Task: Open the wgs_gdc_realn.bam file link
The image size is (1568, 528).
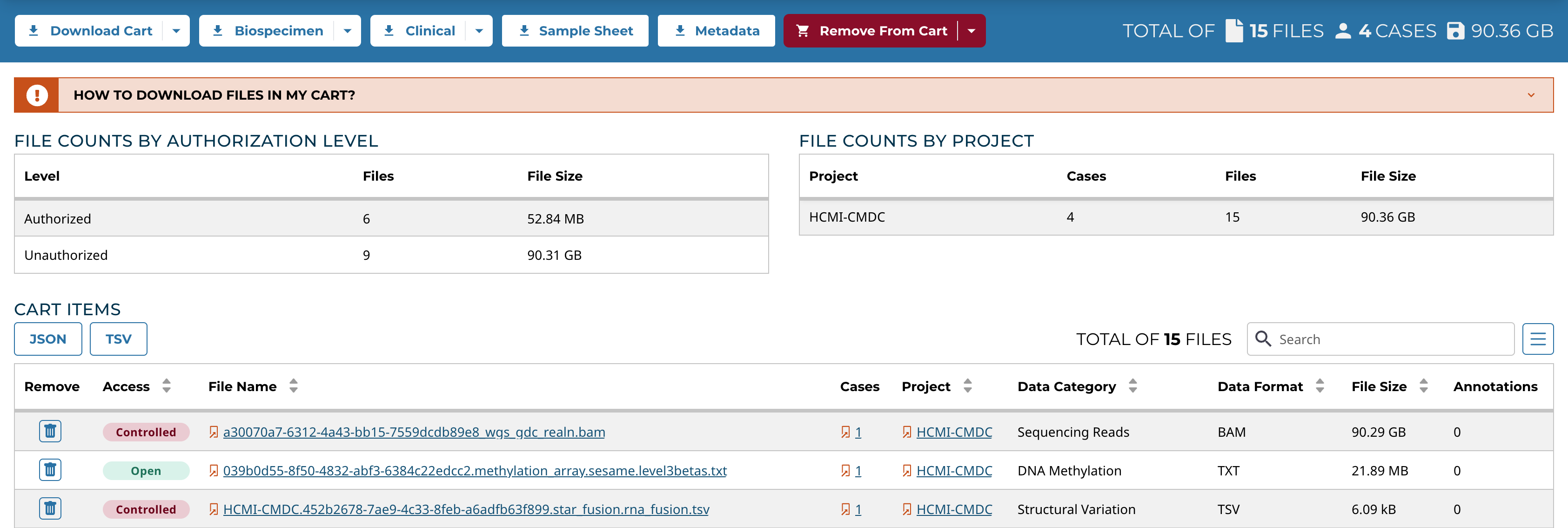Action: 414,433
